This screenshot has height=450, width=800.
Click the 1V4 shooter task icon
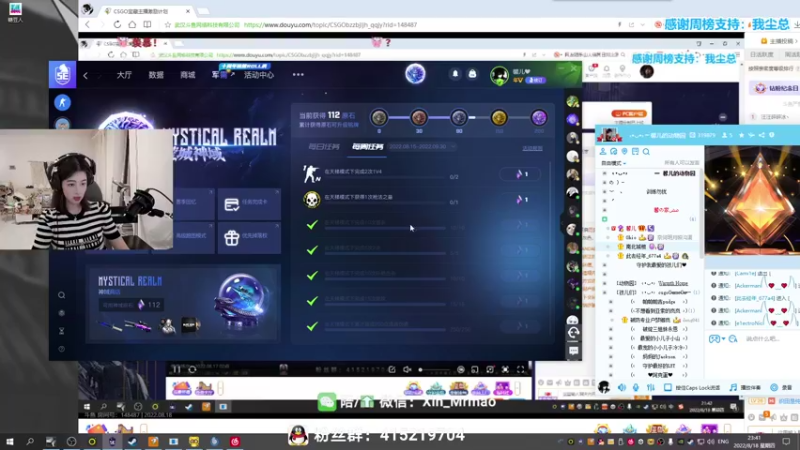click(311, 174)
